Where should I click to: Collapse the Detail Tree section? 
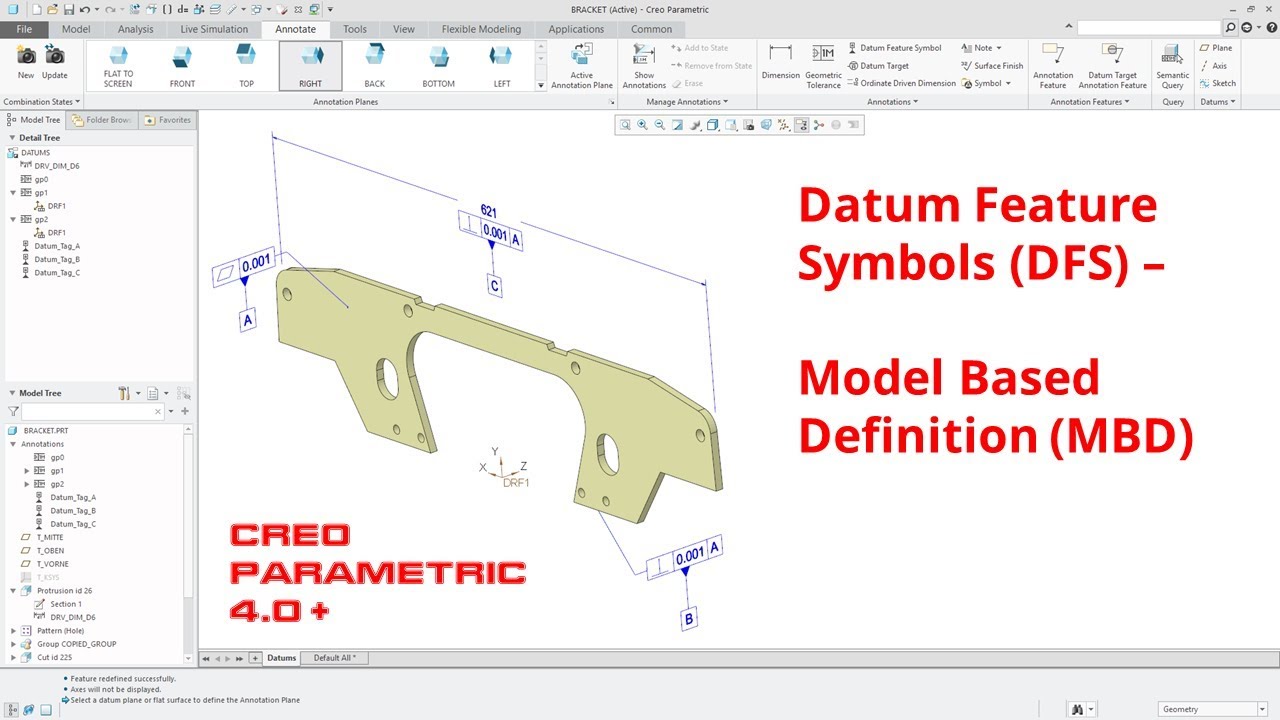point(12,138)
